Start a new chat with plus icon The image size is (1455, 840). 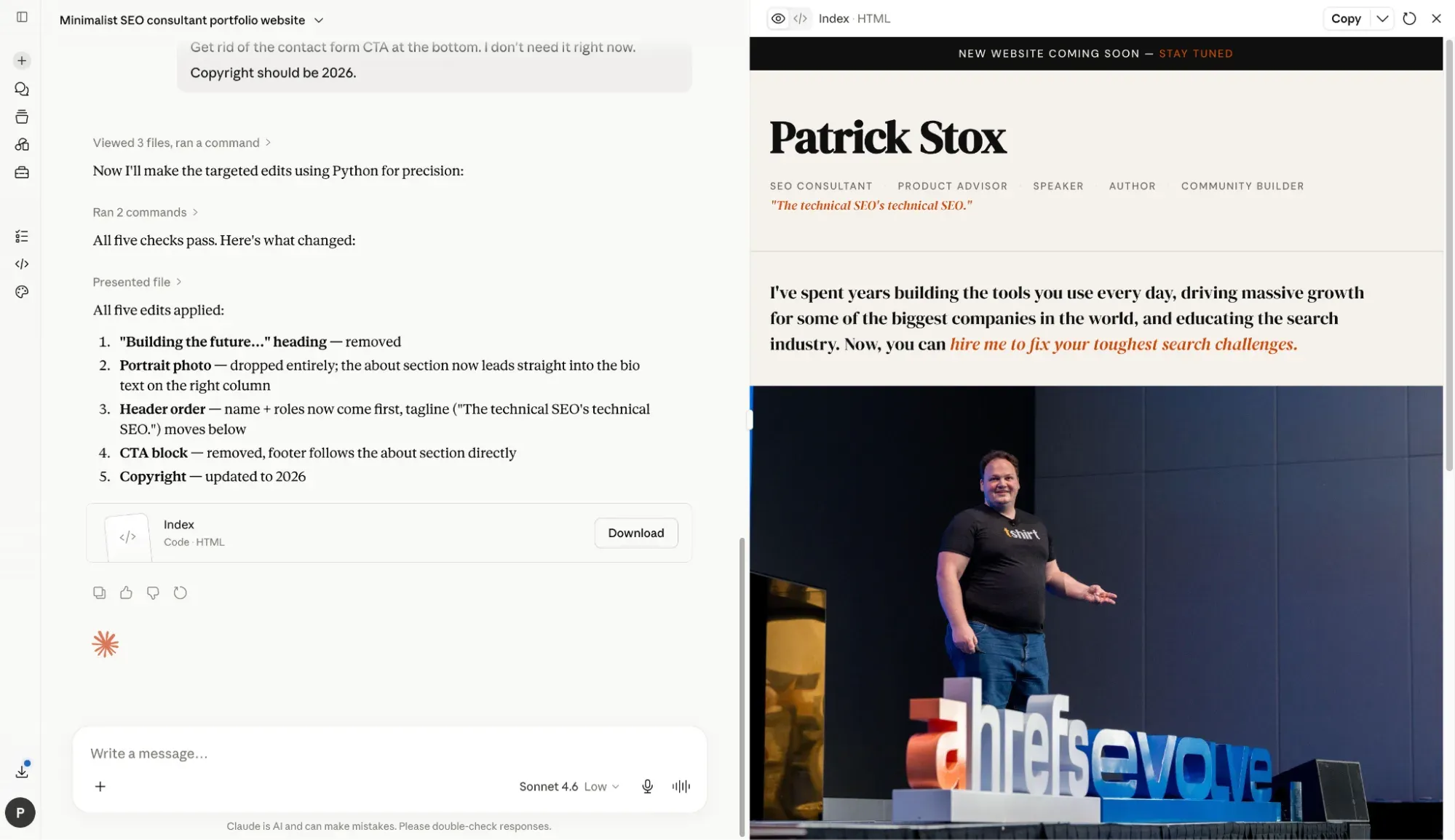22,60
